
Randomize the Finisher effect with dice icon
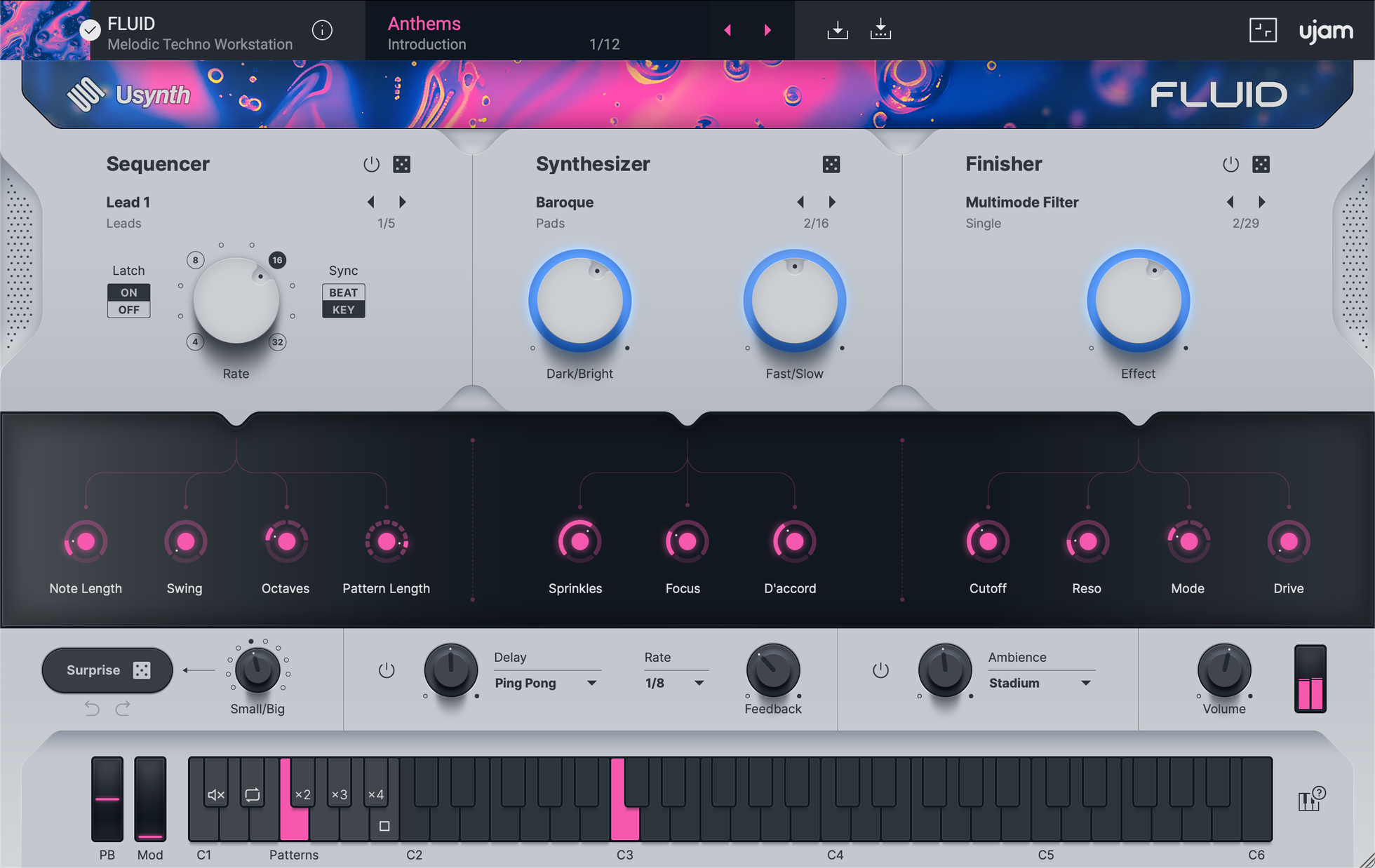(1261, 163)
